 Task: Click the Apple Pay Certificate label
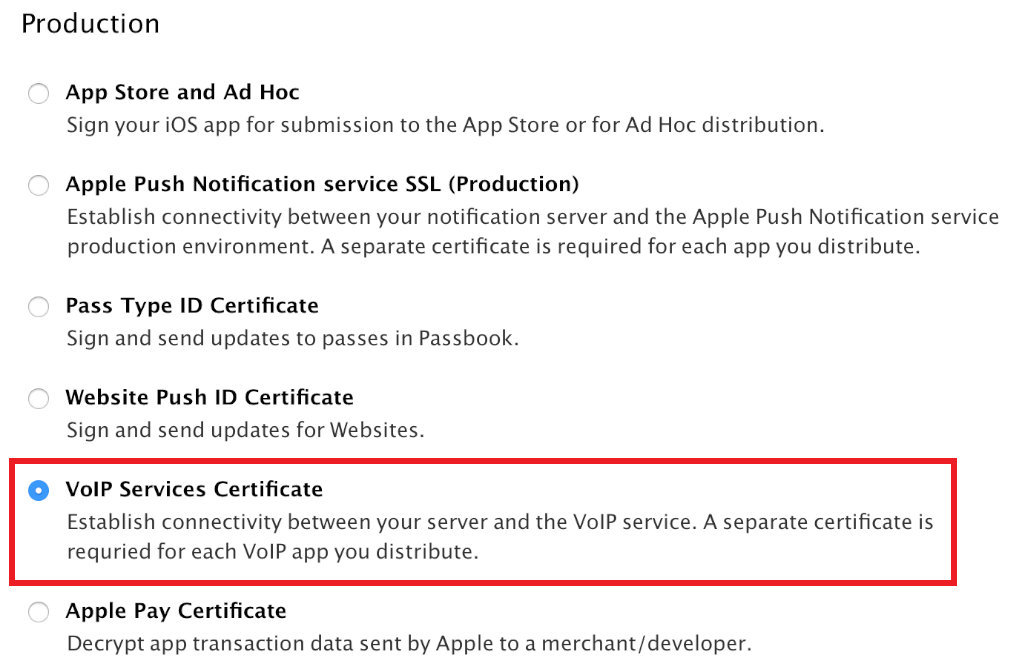(x=176, y=611)
